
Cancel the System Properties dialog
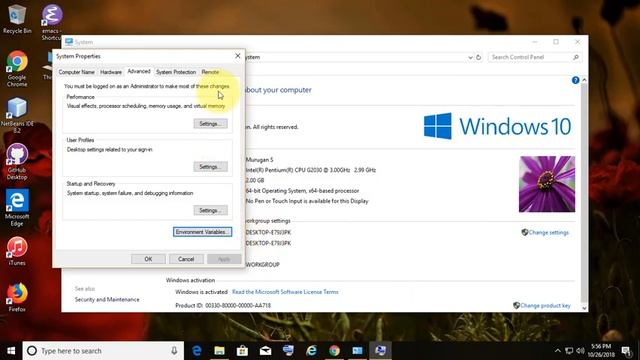point(186,259)
